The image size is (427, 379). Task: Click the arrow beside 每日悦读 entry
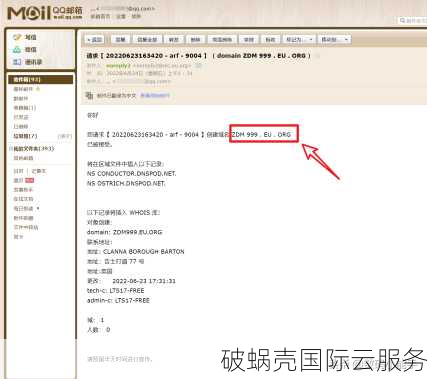38,208
